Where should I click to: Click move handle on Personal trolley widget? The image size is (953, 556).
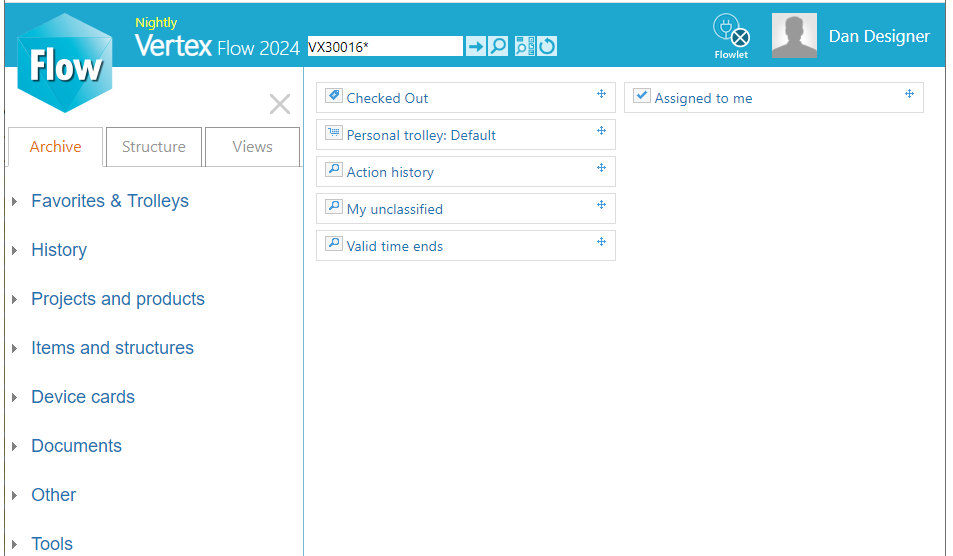(601, 131)
